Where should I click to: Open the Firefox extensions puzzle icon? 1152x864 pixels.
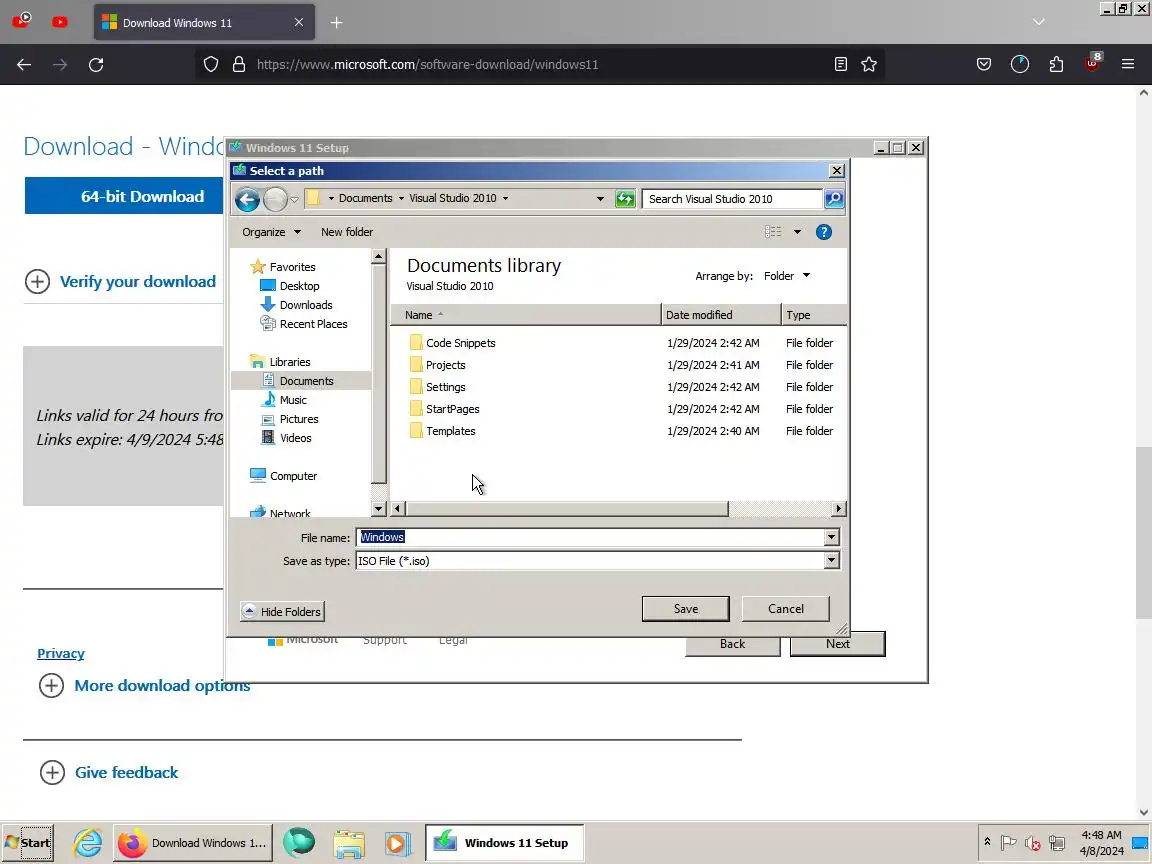pos(1056,65)
